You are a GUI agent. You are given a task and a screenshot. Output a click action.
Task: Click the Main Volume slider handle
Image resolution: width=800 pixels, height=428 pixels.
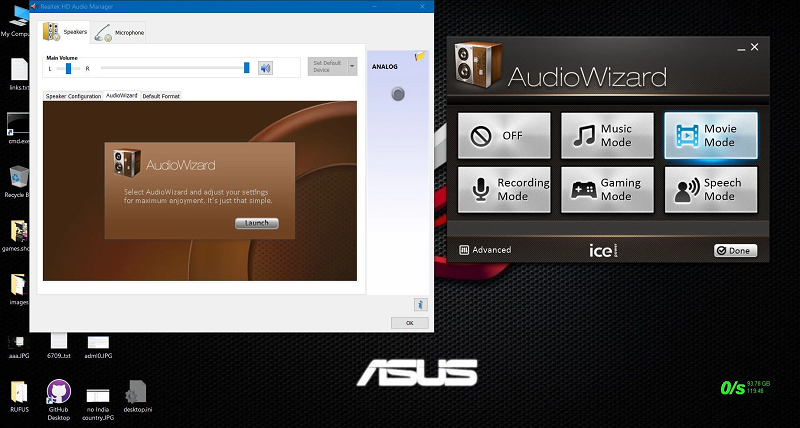246,68
